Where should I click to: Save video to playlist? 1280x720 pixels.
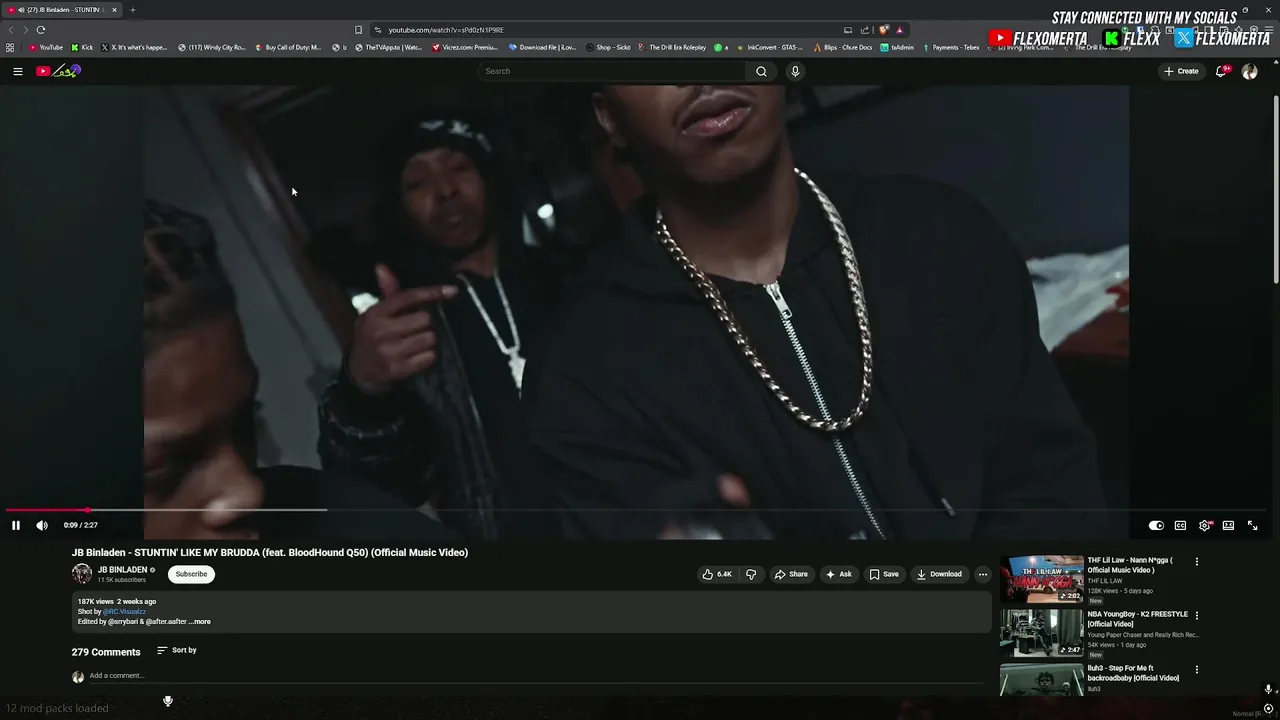[884, 574]
